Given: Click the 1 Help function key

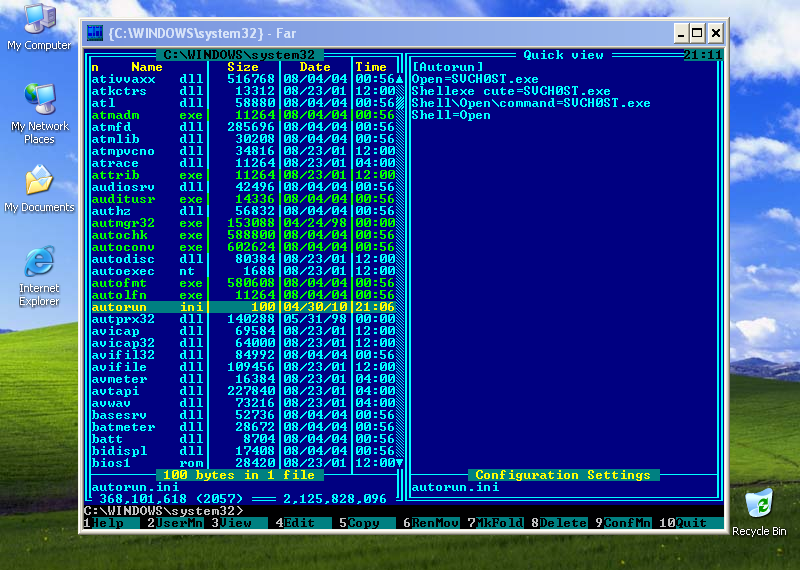Looking at the screenshot, I should point(111,523).
